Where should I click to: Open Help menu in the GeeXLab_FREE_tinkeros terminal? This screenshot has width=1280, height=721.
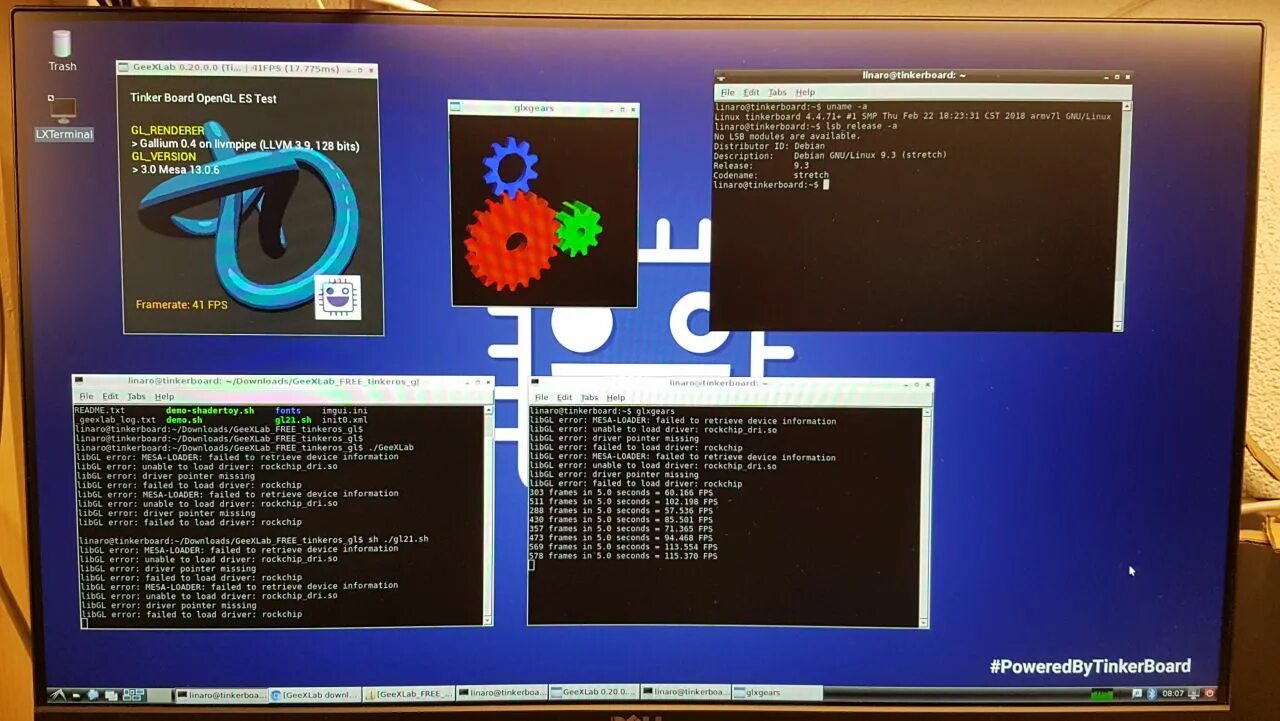point(164,397)
